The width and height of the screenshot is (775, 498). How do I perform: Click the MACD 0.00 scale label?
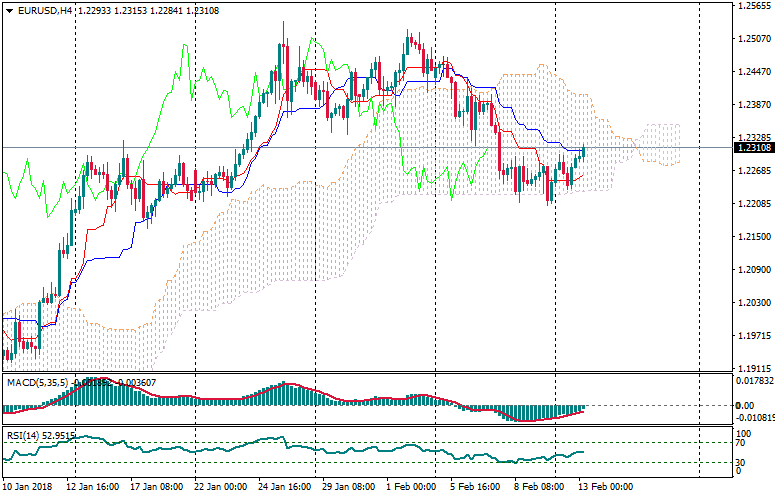[745, 405]
